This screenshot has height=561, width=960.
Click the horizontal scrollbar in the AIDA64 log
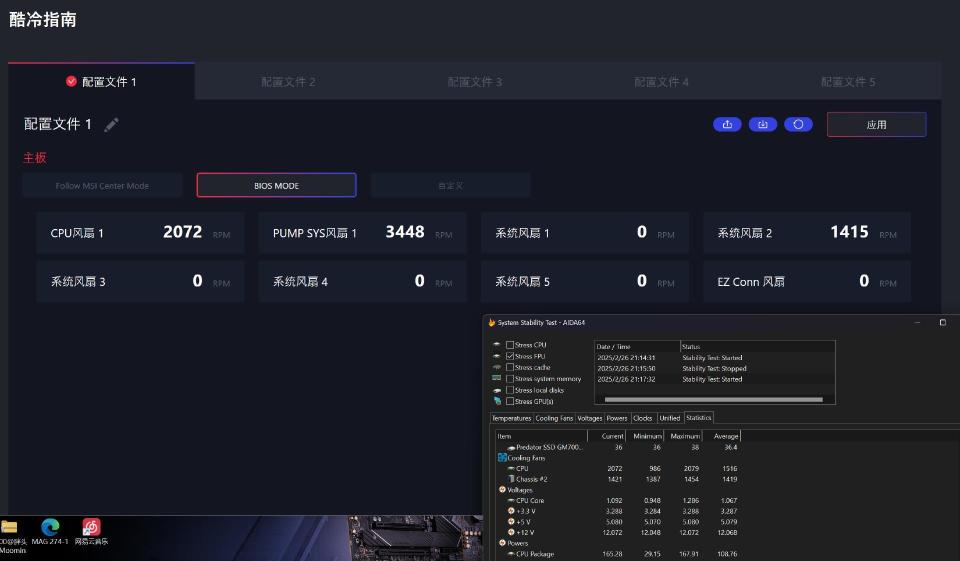713,399
